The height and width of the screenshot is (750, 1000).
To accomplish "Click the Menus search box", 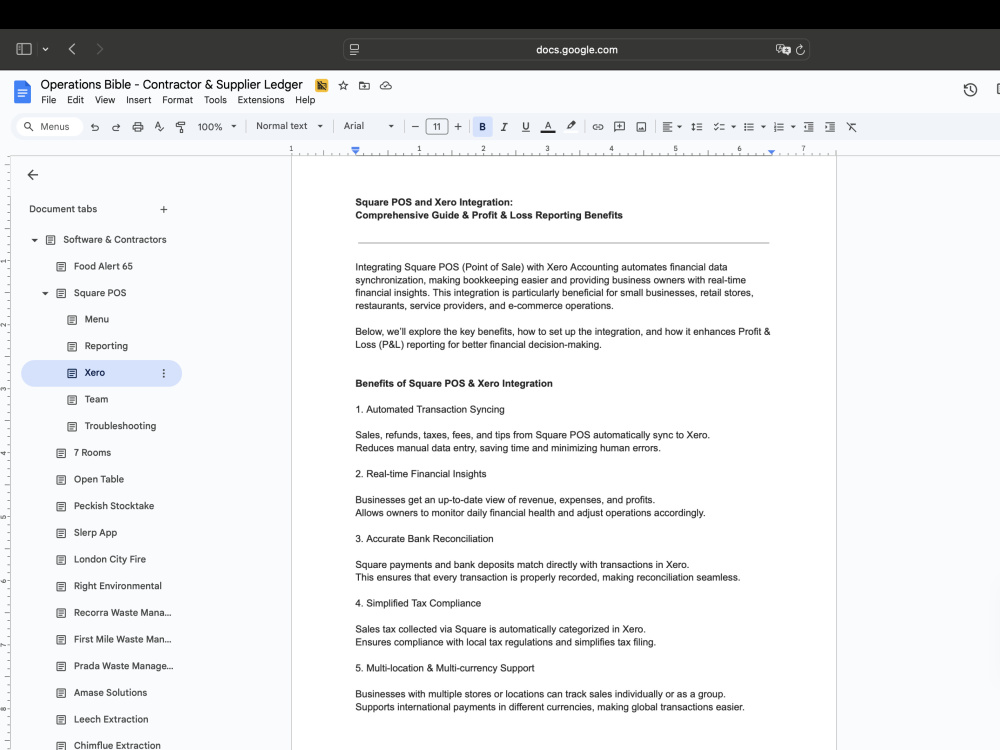I will coord(50,127).
